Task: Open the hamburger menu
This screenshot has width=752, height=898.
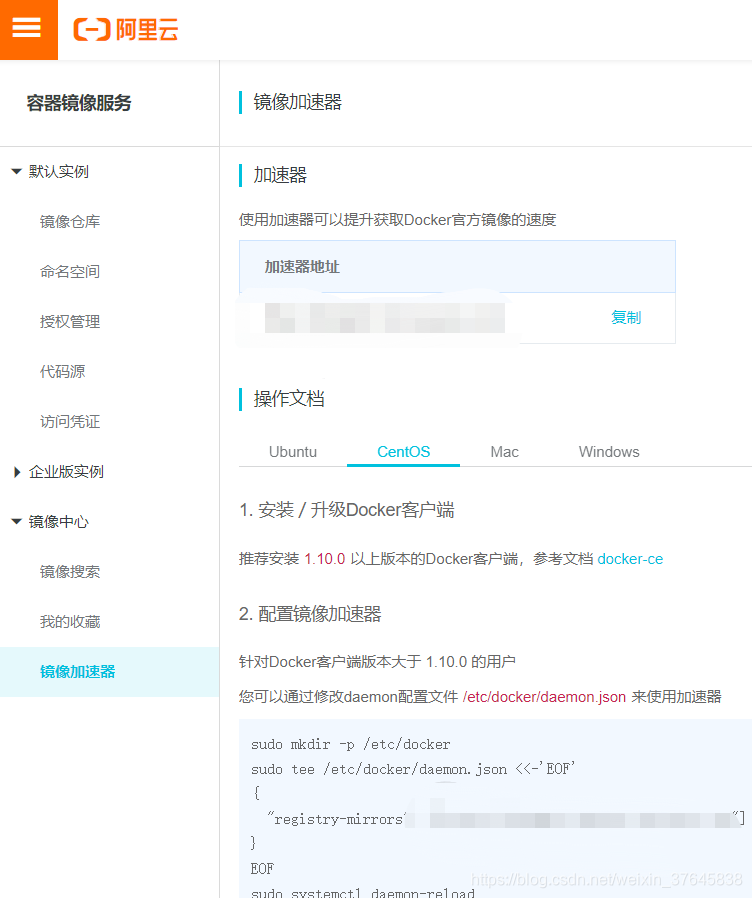Action: 27,29
